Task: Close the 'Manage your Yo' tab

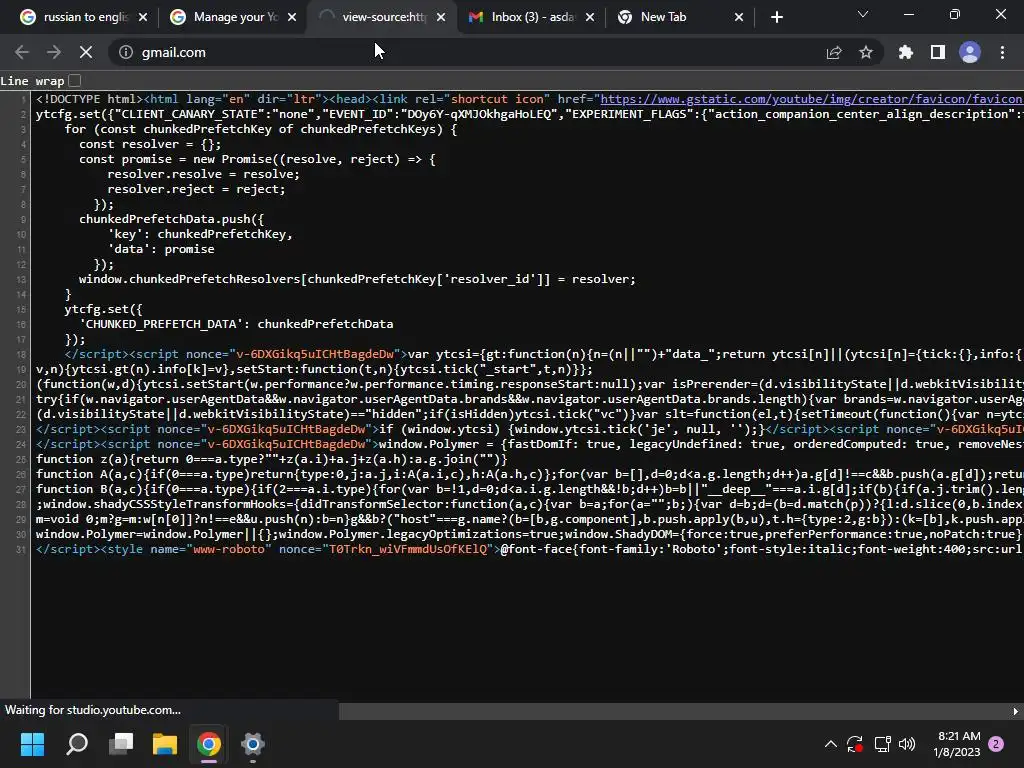Action: [292, 18]
